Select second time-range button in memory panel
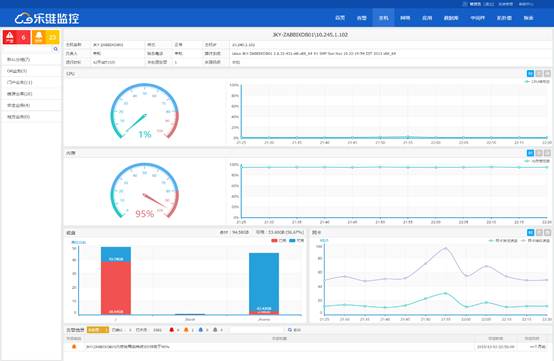This screenshot has width=554, height=361. coord(539,153)
